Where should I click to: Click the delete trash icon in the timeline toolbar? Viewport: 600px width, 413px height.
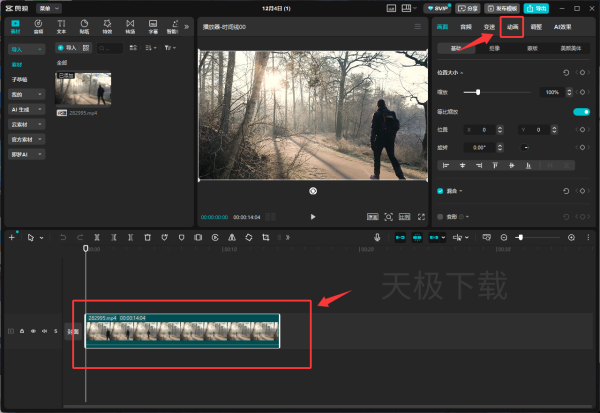pos(147,238)
